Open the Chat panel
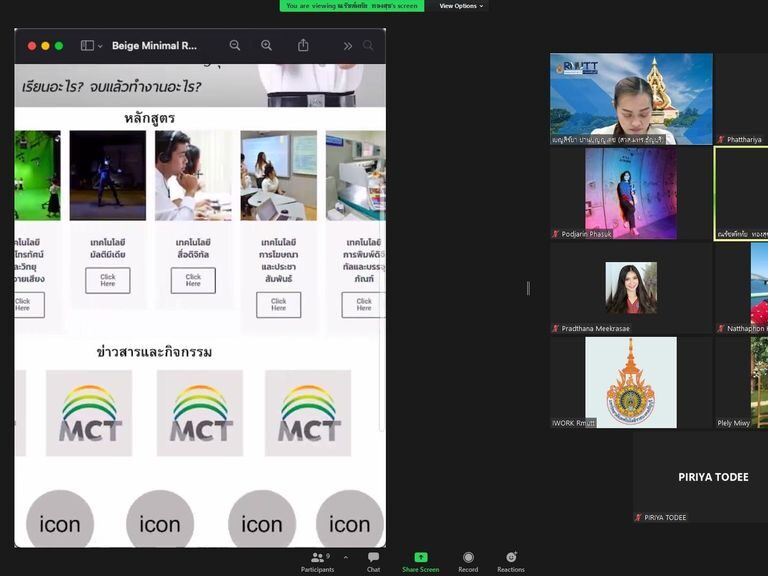Viewport: 768px width, 576px height. point(373,562)
